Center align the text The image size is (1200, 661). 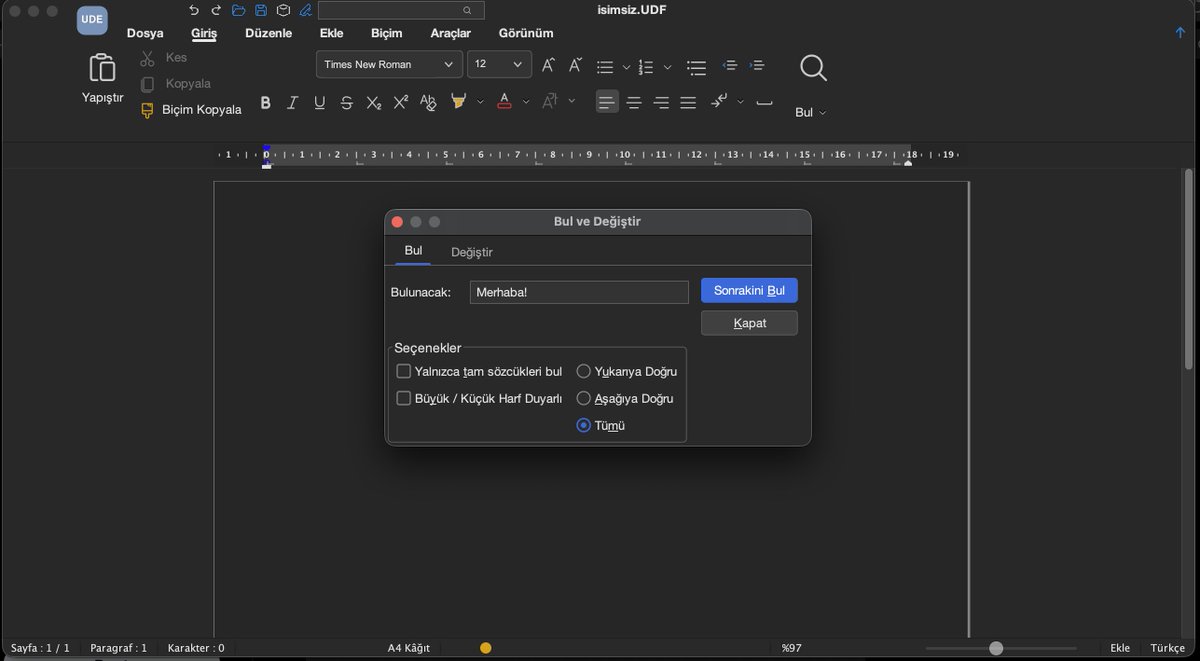click(x=634, y=102)
